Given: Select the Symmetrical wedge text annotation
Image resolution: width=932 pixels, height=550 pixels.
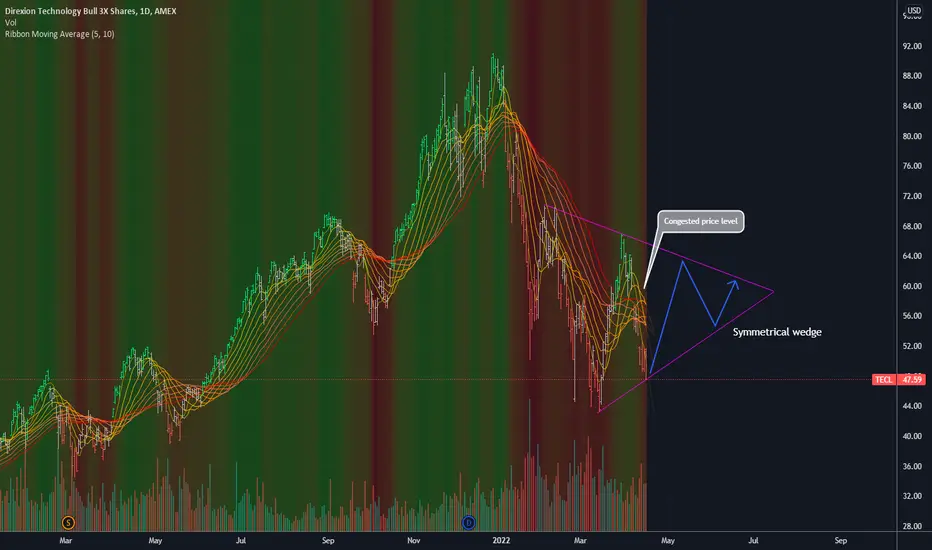Looking at the screenshot, I should (777, 332).
